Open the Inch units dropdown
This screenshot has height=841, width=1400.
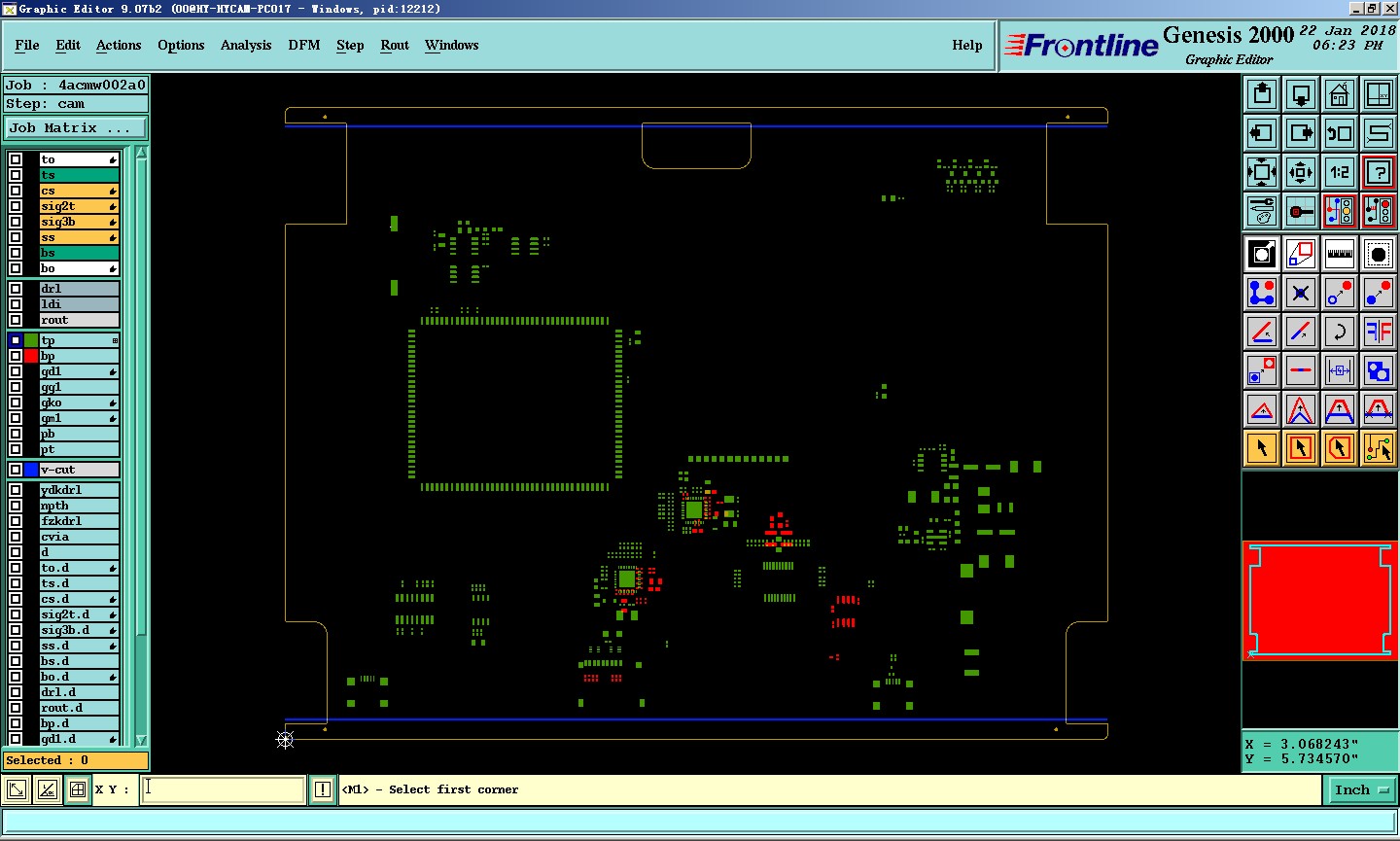click(x=1361, y=790)
